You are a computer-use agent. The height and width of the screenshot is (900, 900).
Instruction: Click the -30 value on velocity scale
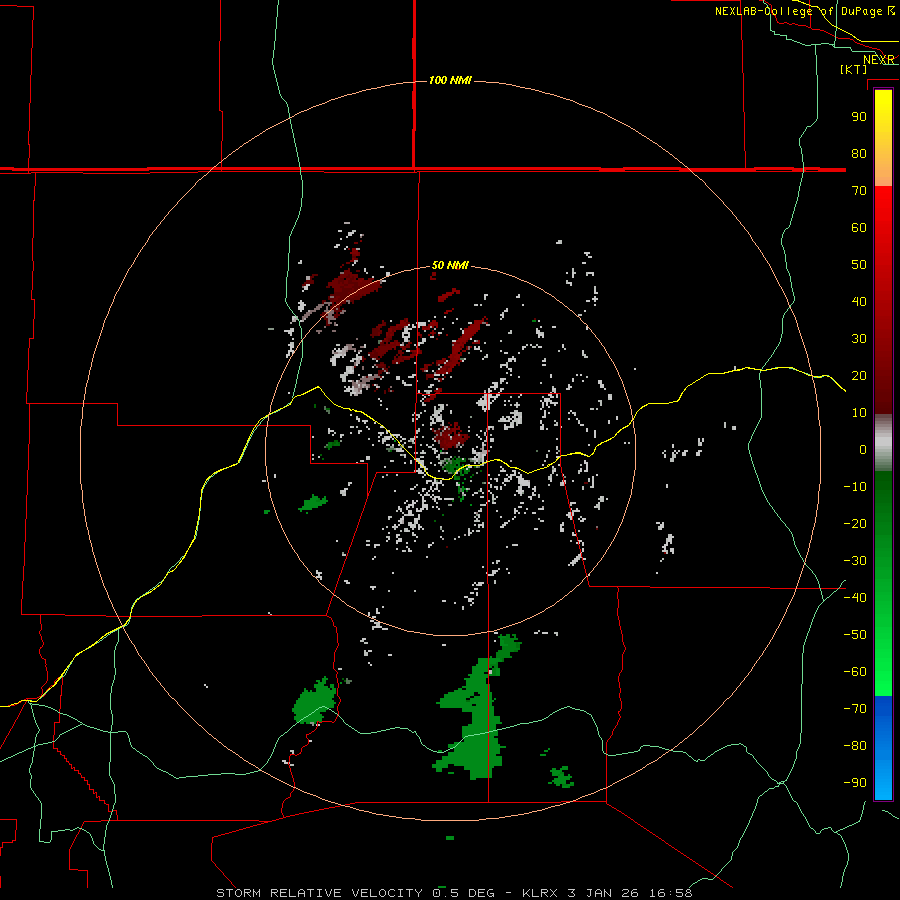(855, 561)
